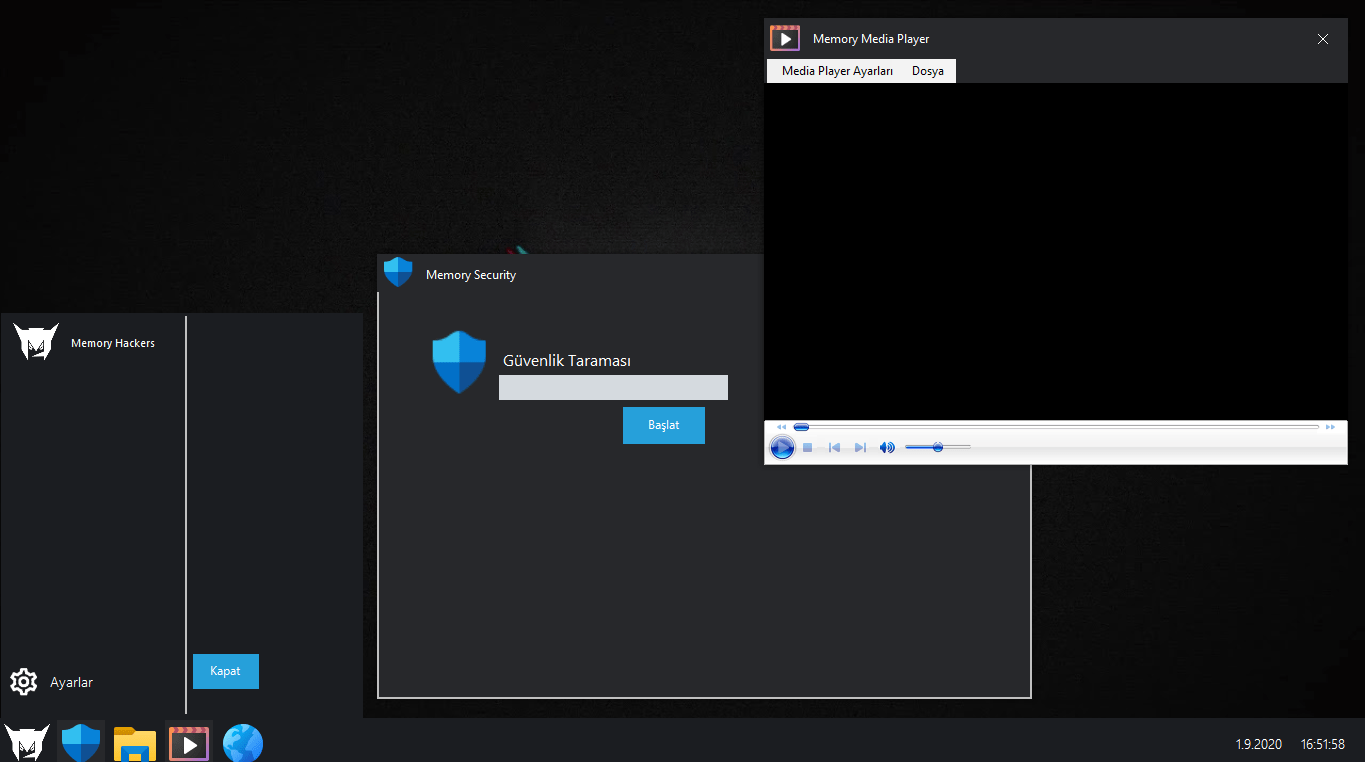Click the Memory Security window title text
The width and height of the screenshot is (1365, 762).
471,275
